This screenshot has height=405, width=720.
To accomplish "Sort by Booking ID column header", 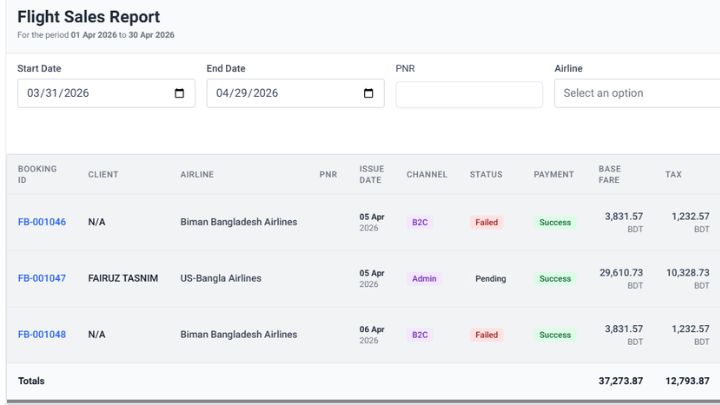I will pos(37,175).
